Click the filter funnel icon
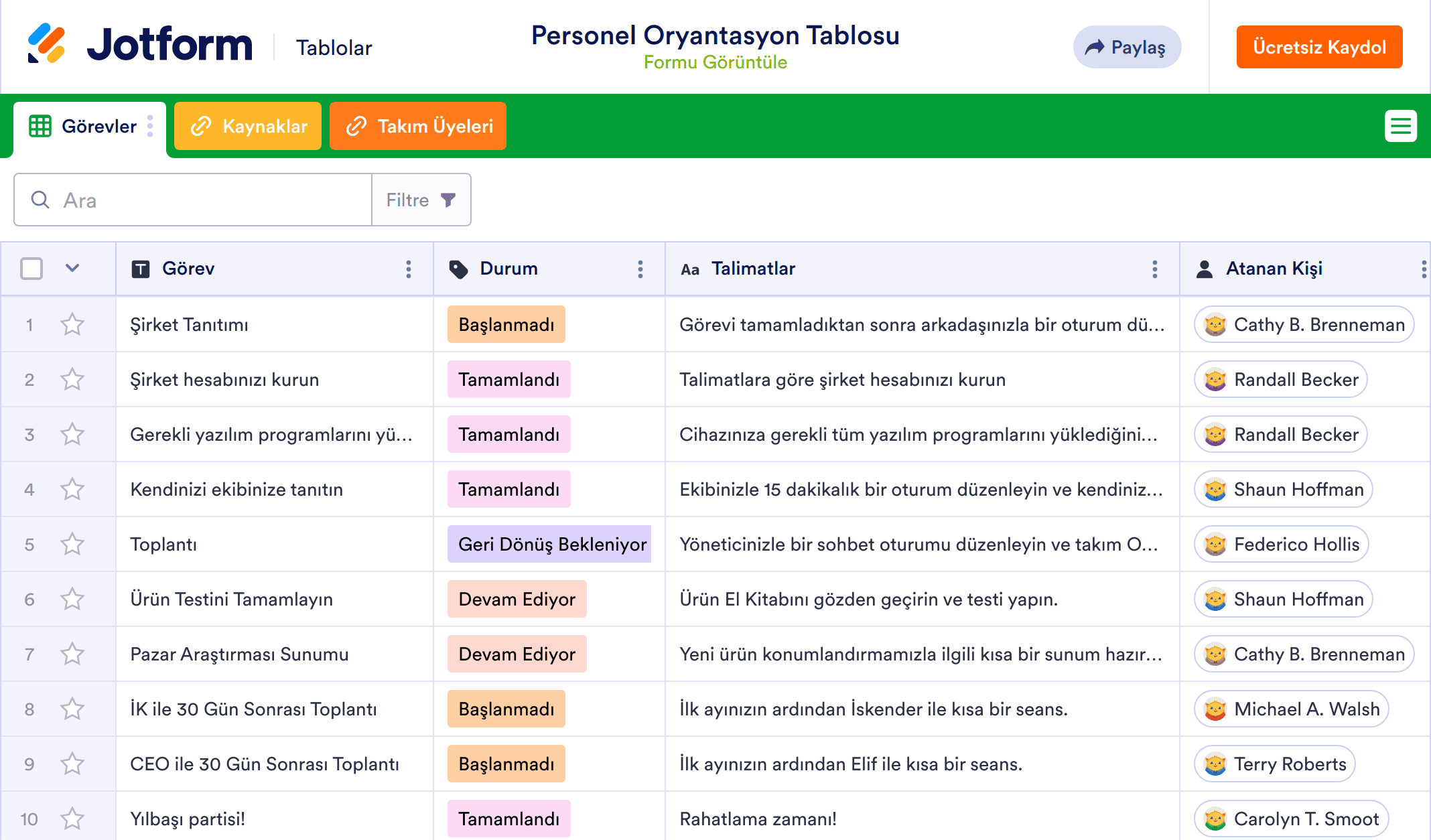 pos(448,200)
